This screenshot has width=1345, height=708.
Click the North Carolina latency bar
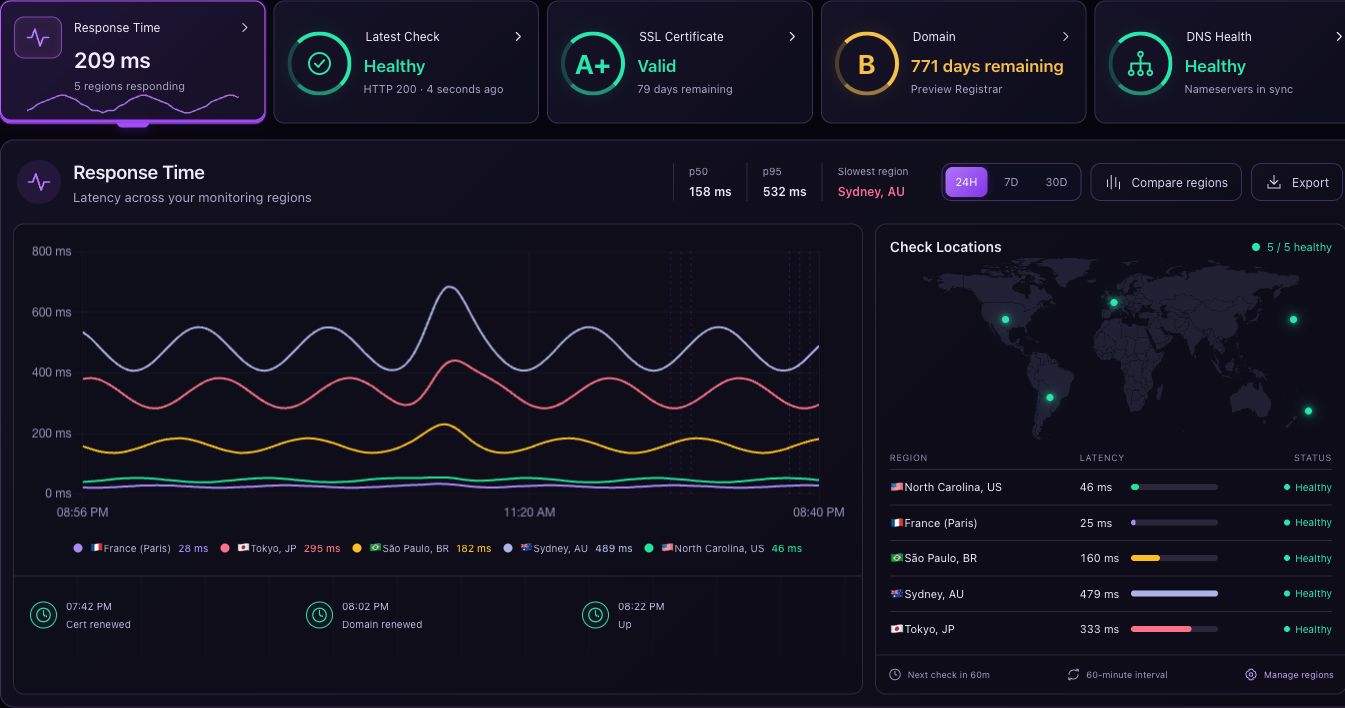pos(1174,487)
